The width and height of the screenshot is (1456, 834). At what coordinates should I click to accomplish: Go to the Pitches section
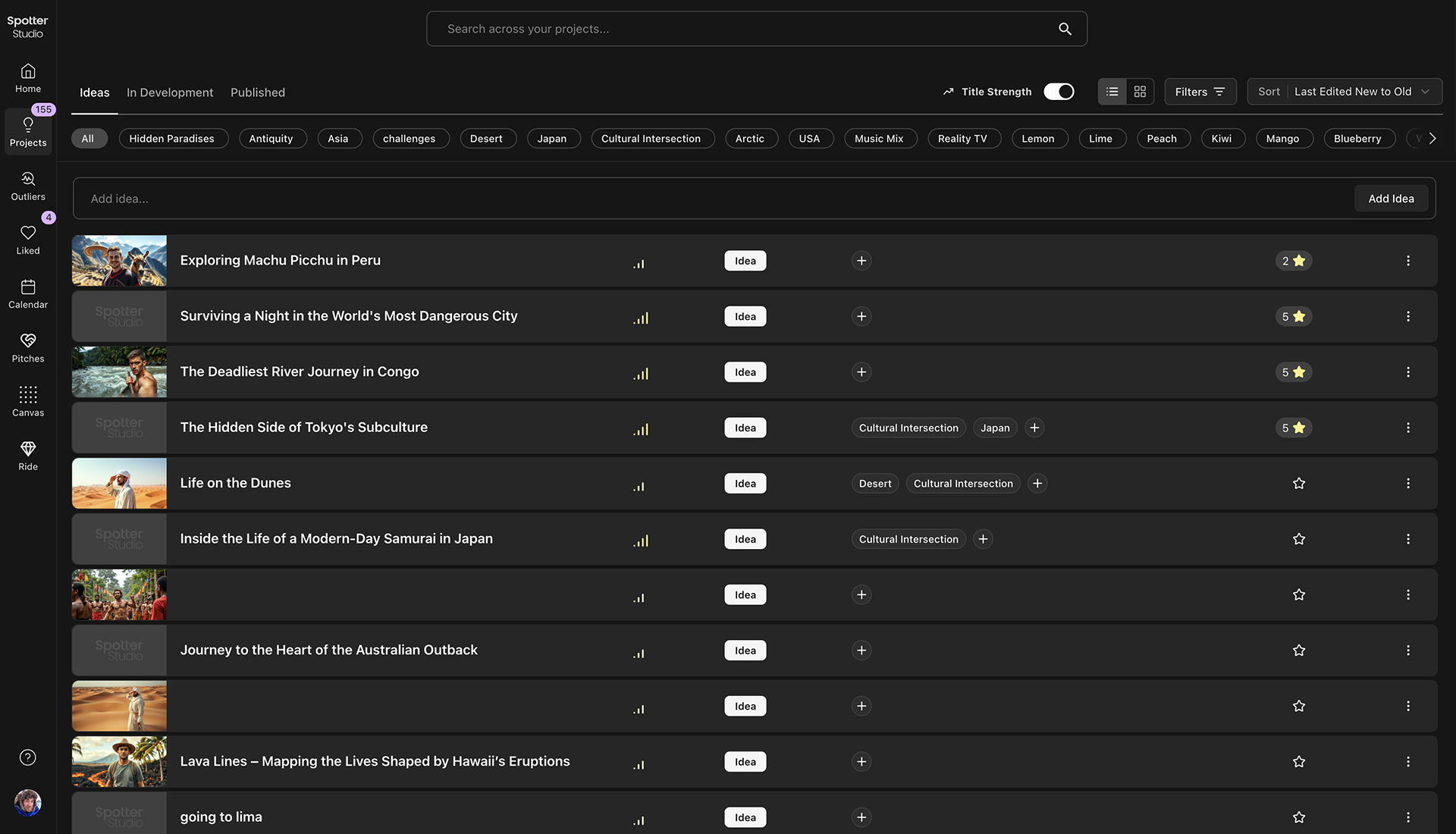[x=28, y=347]
